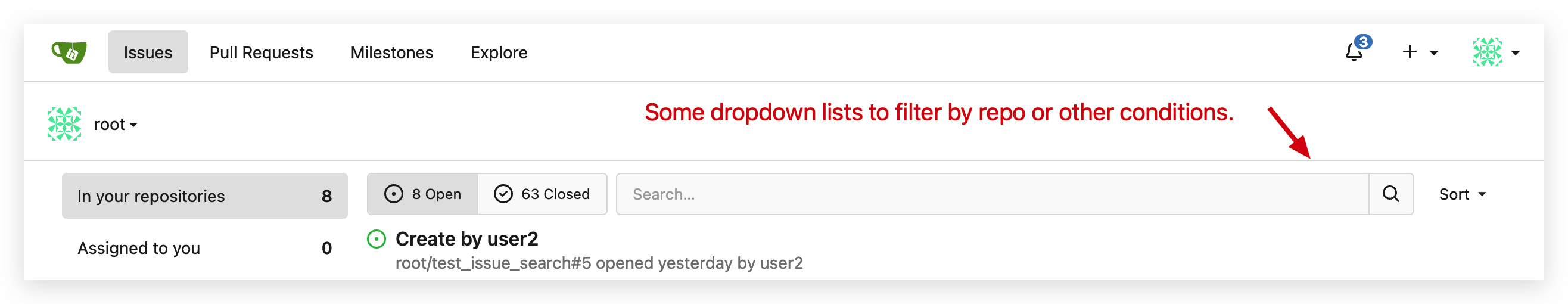Click the user avatar in top navbar
The width and height of the screenshot is (1568, 304).
(x=1487, y=52)
